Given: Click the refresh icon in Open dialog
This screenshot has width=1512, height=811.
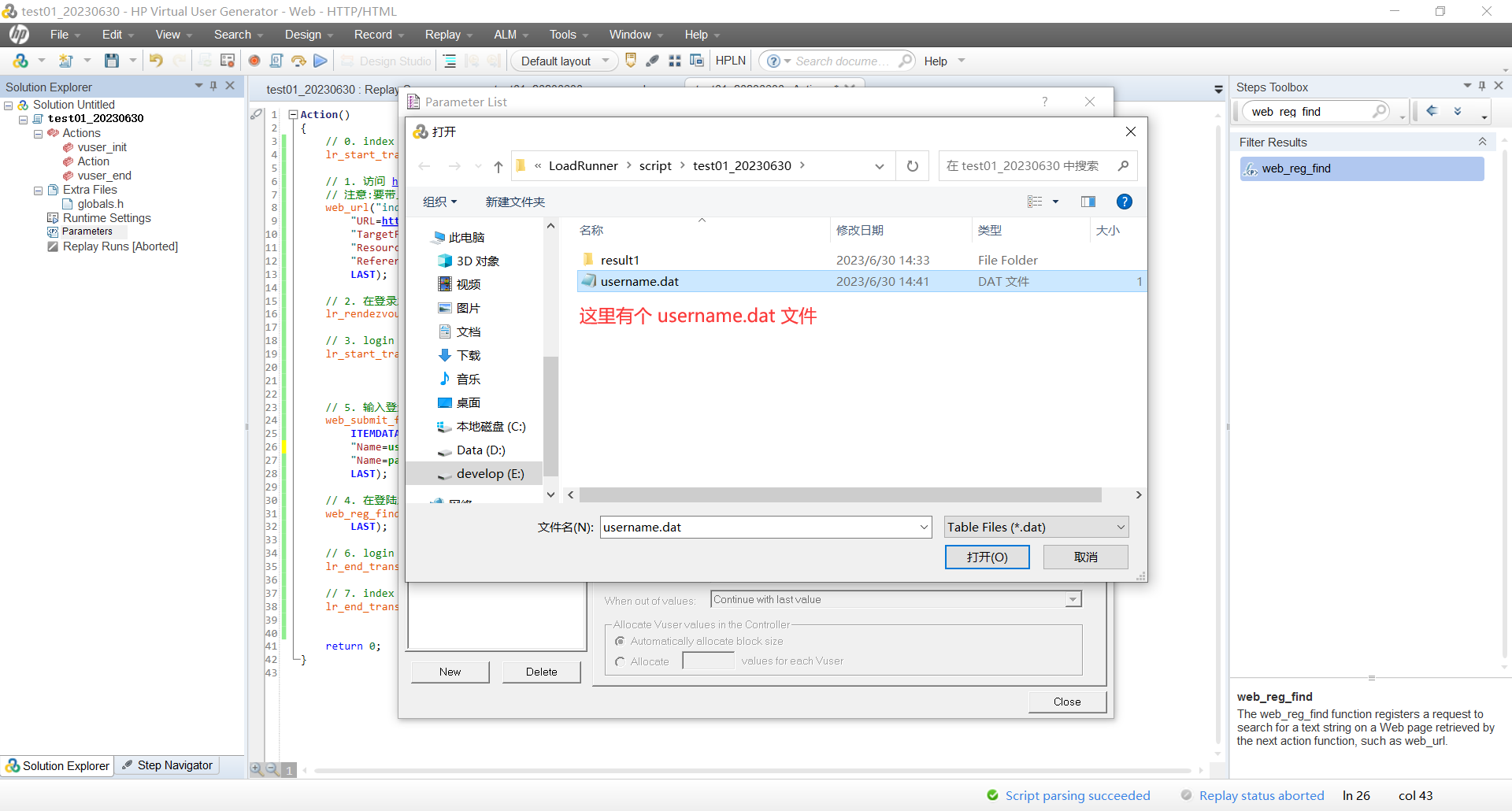Looking at the screenshot, I should pyautogui.click(x=913, y=166).
